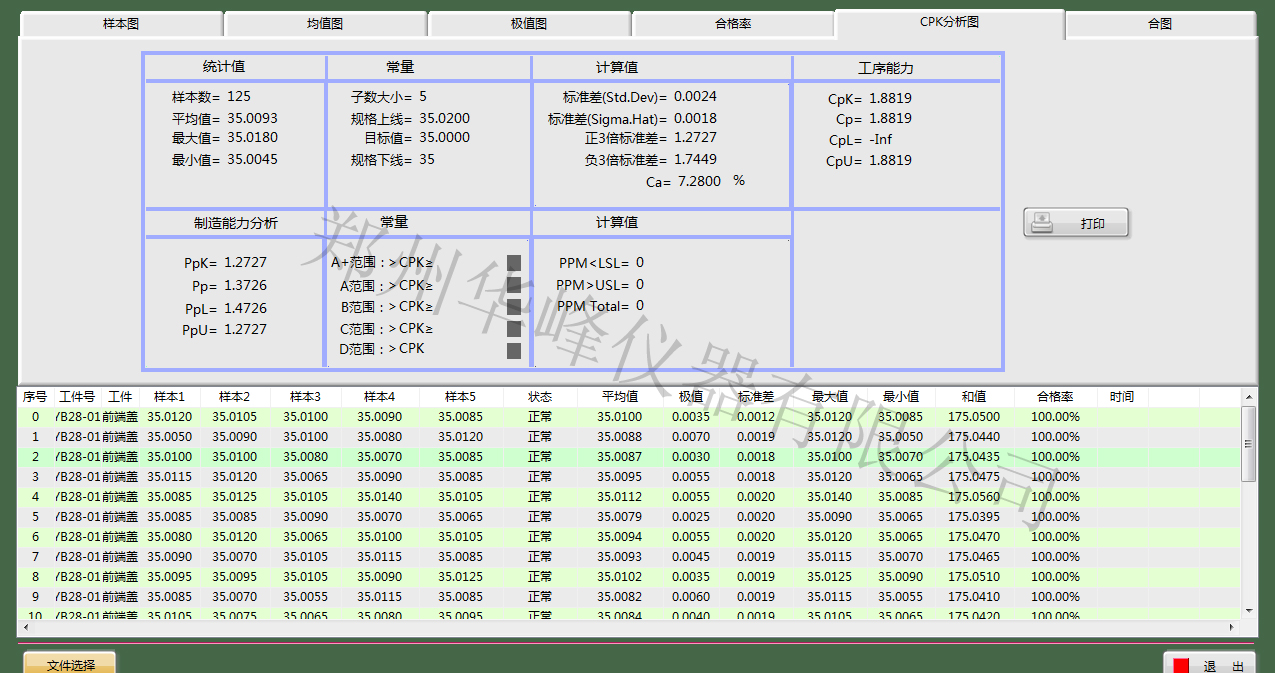Click horizontal scrollbar left arrow
Viewport: 1275px width, 673px height.
pyautogui.click(x=24, y=627)
